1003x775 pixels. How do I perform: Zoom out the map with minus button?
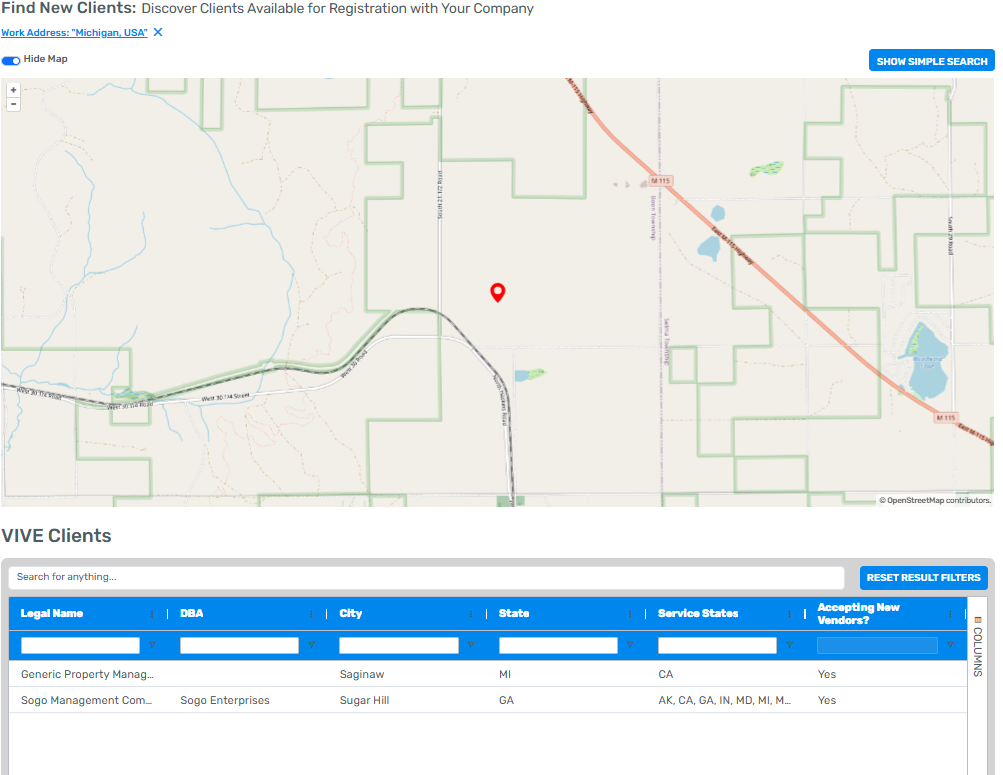[x=13, y=104]
